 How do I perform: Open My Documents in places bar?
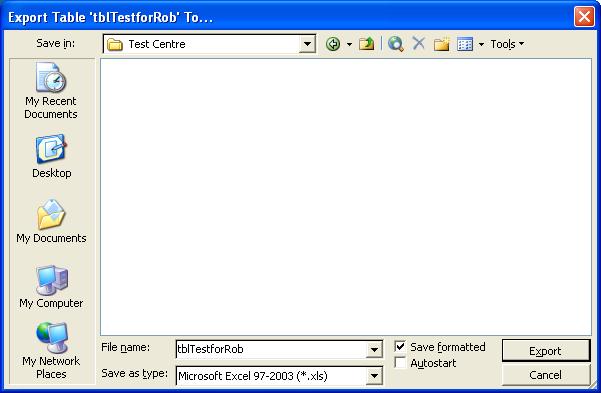pos(51,221)
